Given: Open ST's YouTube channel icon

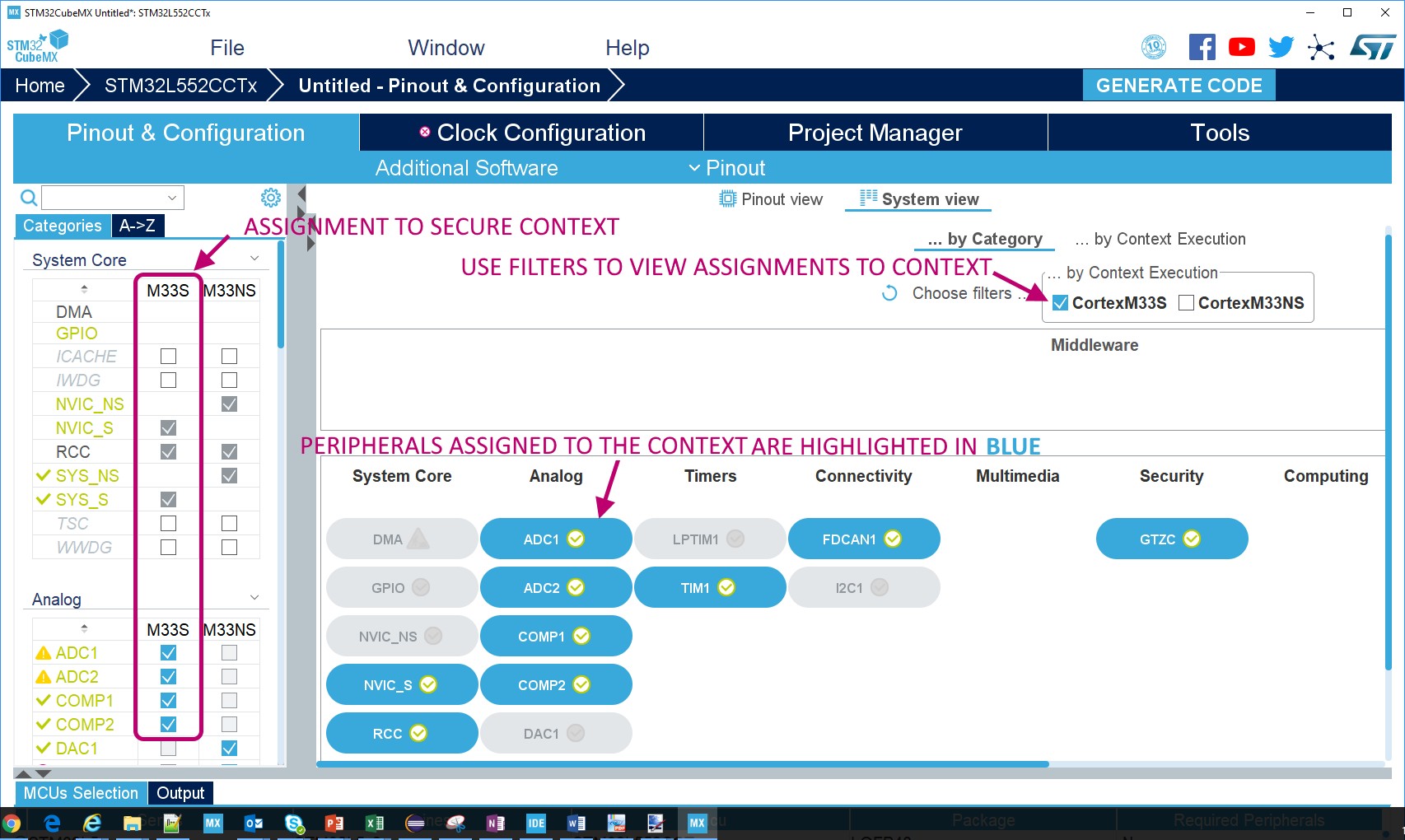Looking at the screenshot, I should point(1242,47).
